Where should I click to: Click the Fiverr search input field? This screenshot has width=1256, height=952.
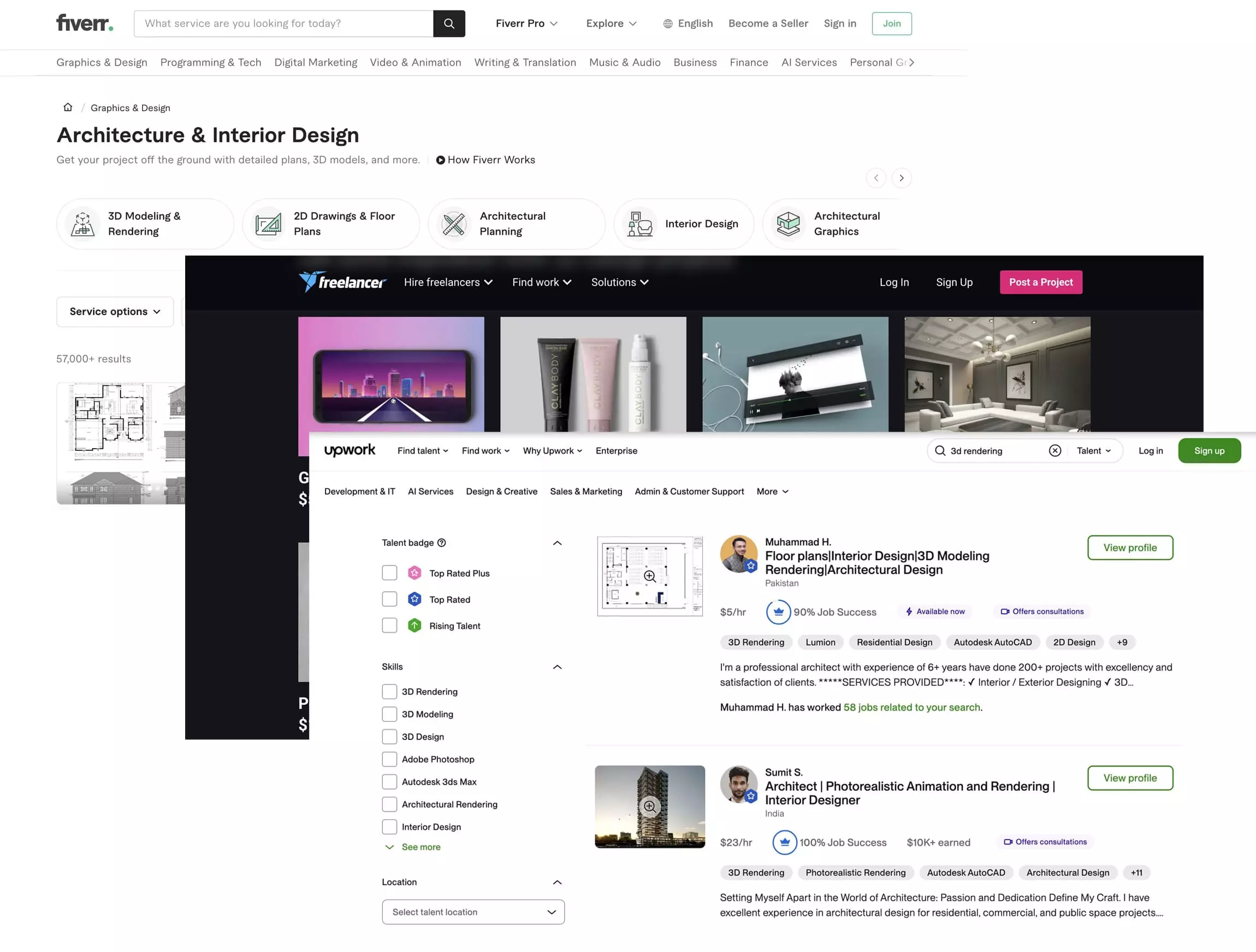coord(283,23)
